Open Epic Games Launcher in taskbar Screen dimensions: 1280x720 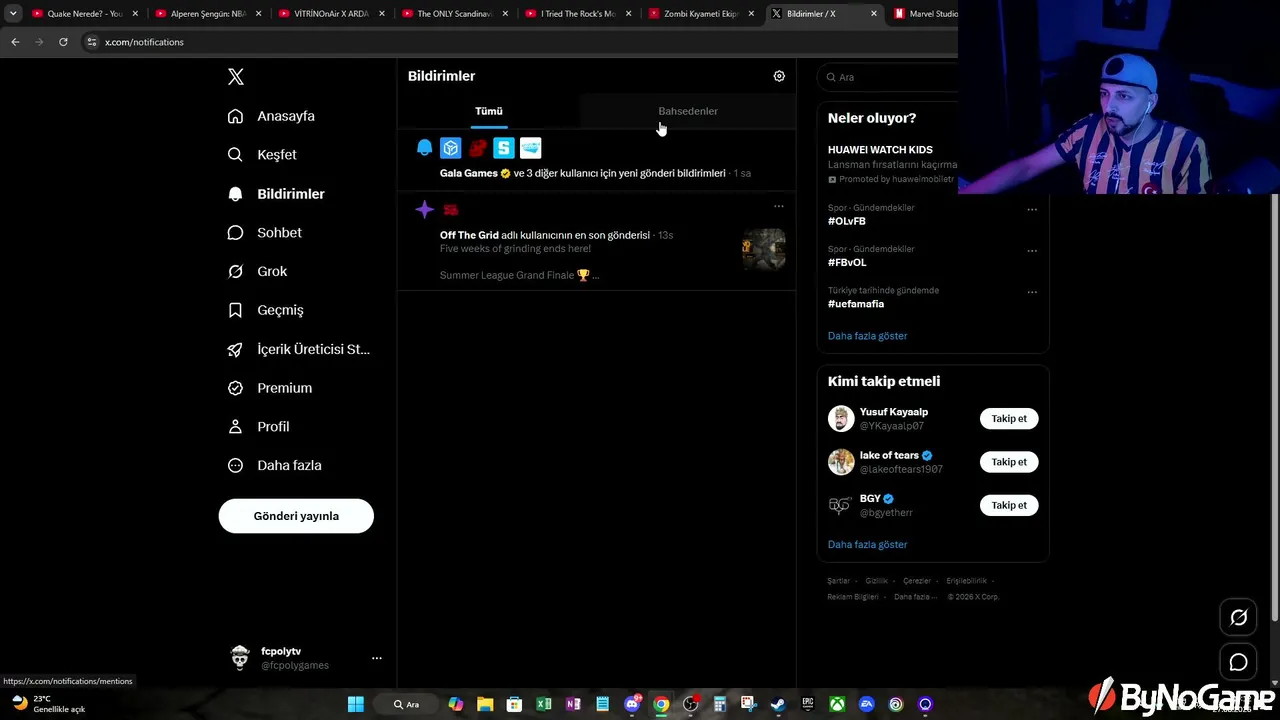click(807, 704)
